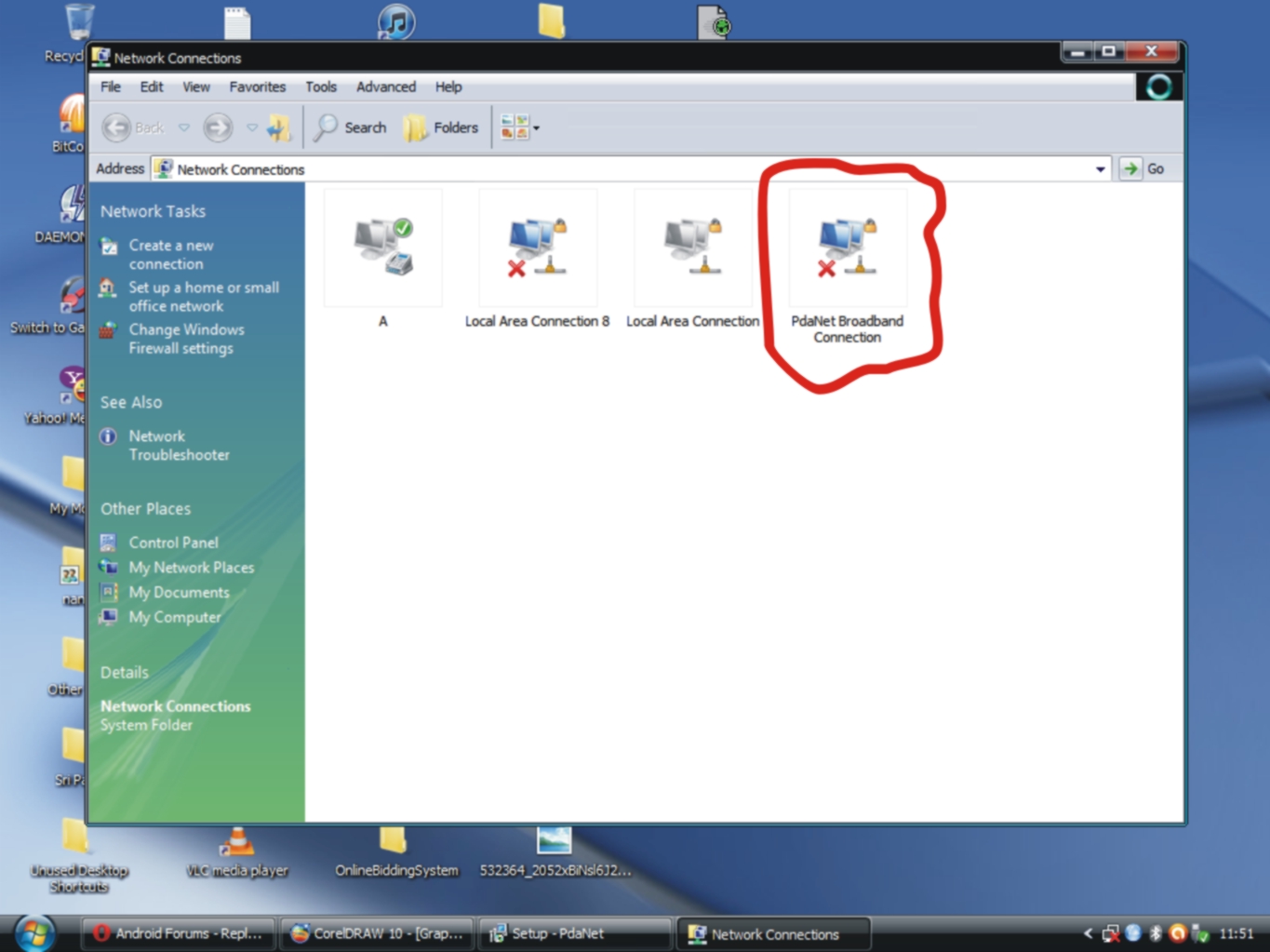Click the Go button beside address bar
1270x952 pixels.
[x=1143, y=169]
